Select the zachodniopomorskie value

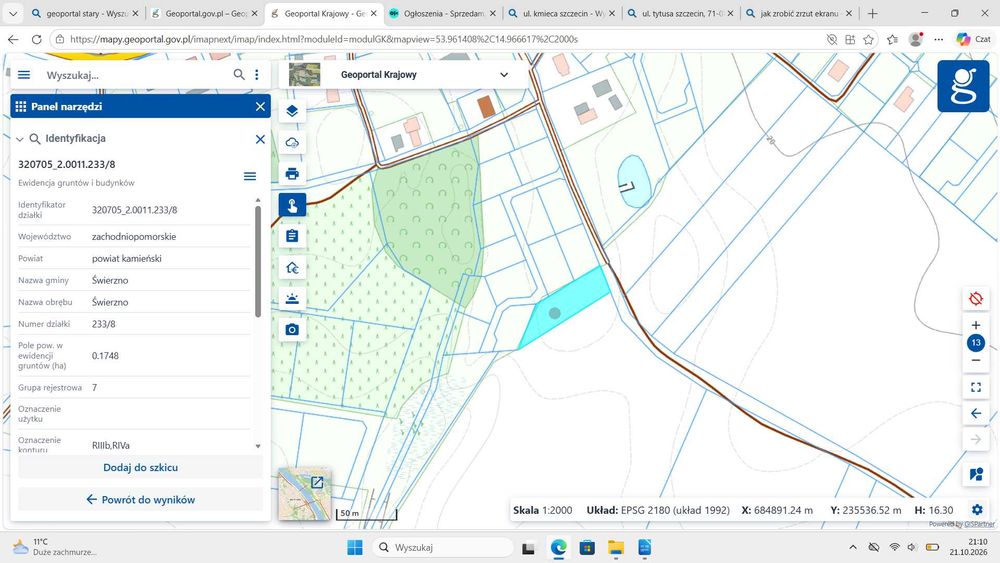coord(133,237)
